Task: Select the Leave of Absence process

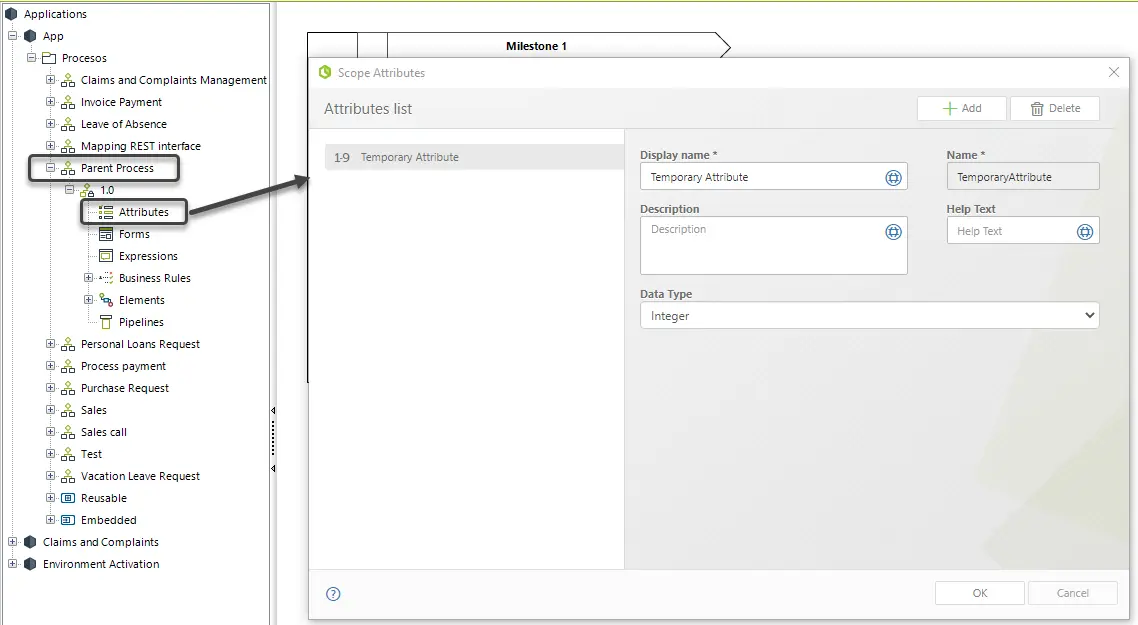Action: [x=124, y=124]
